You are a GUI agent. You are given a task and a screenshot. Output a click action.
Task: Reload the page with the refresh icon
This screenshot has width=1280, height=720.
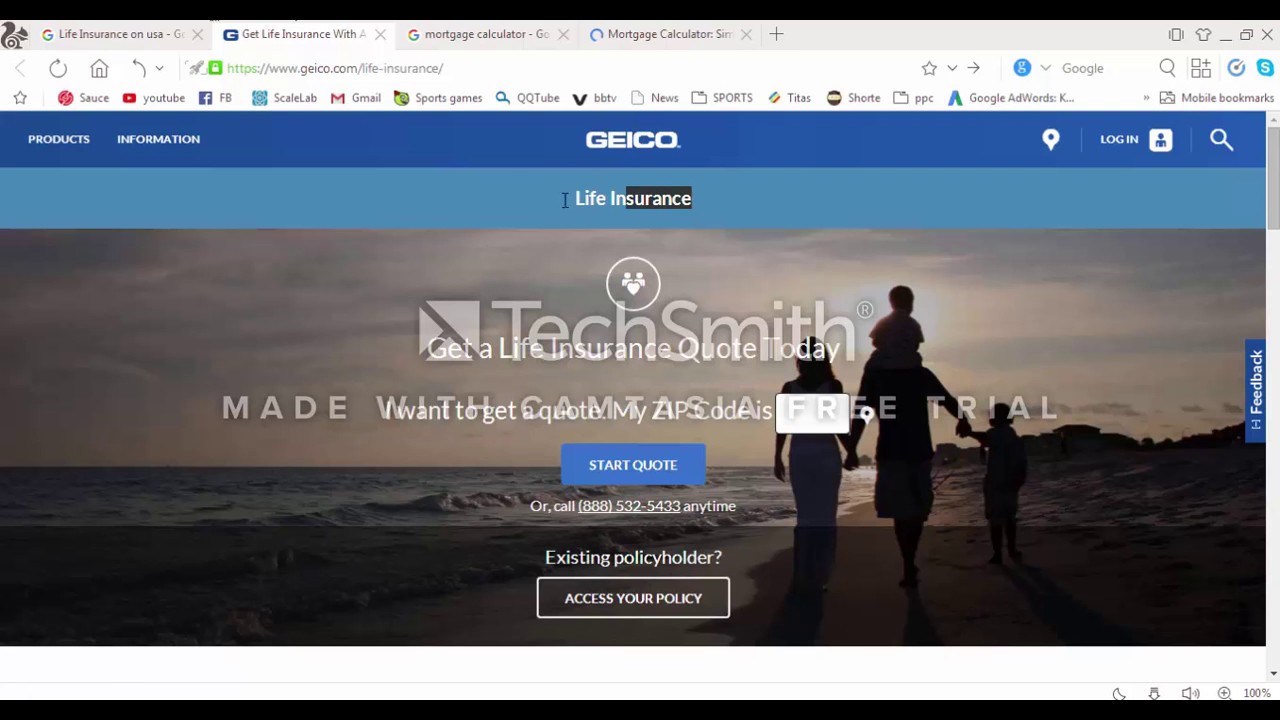pos(58,68)
